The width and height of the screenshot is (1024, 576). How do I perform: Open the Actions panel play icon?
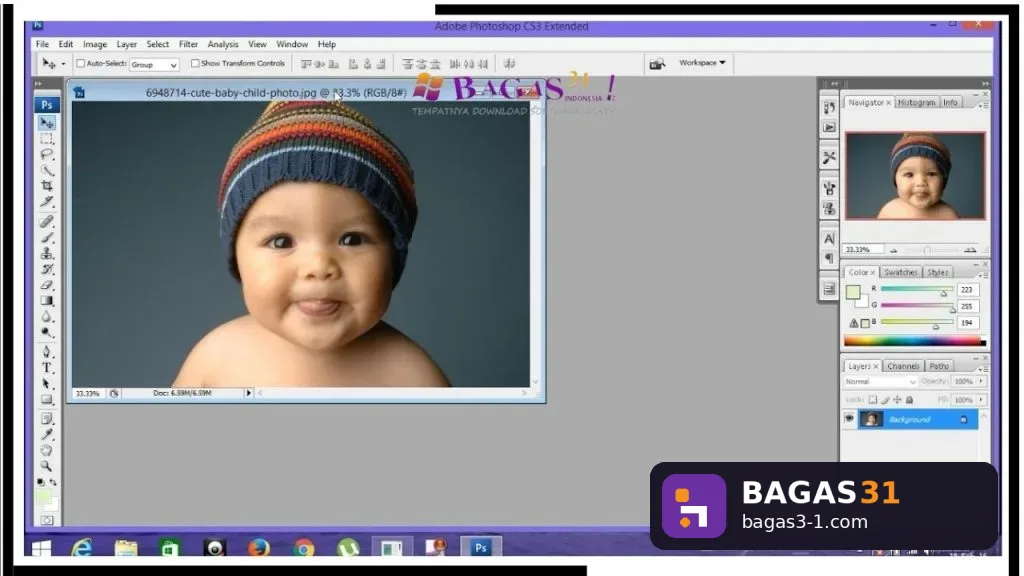click(x=829, y=127)
